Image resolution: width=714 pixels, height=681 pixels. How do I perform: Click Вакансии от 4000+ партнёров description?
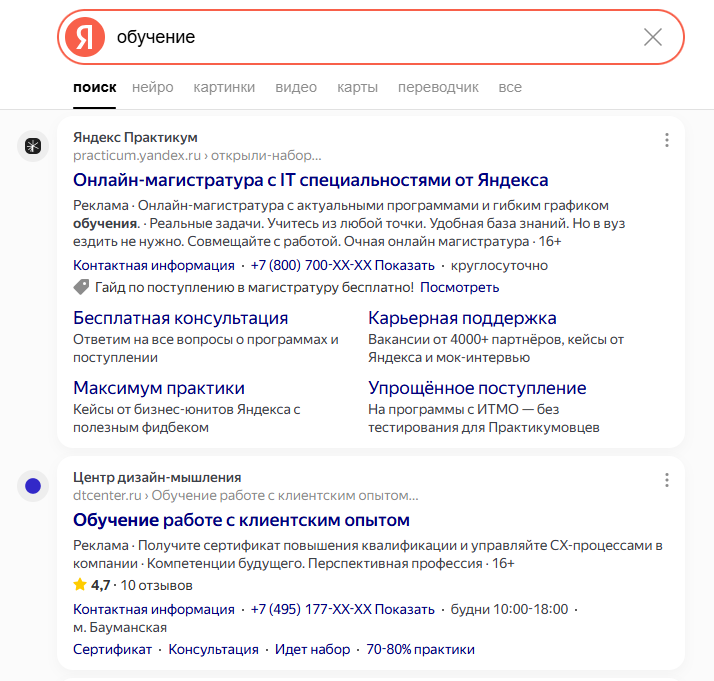496,349
